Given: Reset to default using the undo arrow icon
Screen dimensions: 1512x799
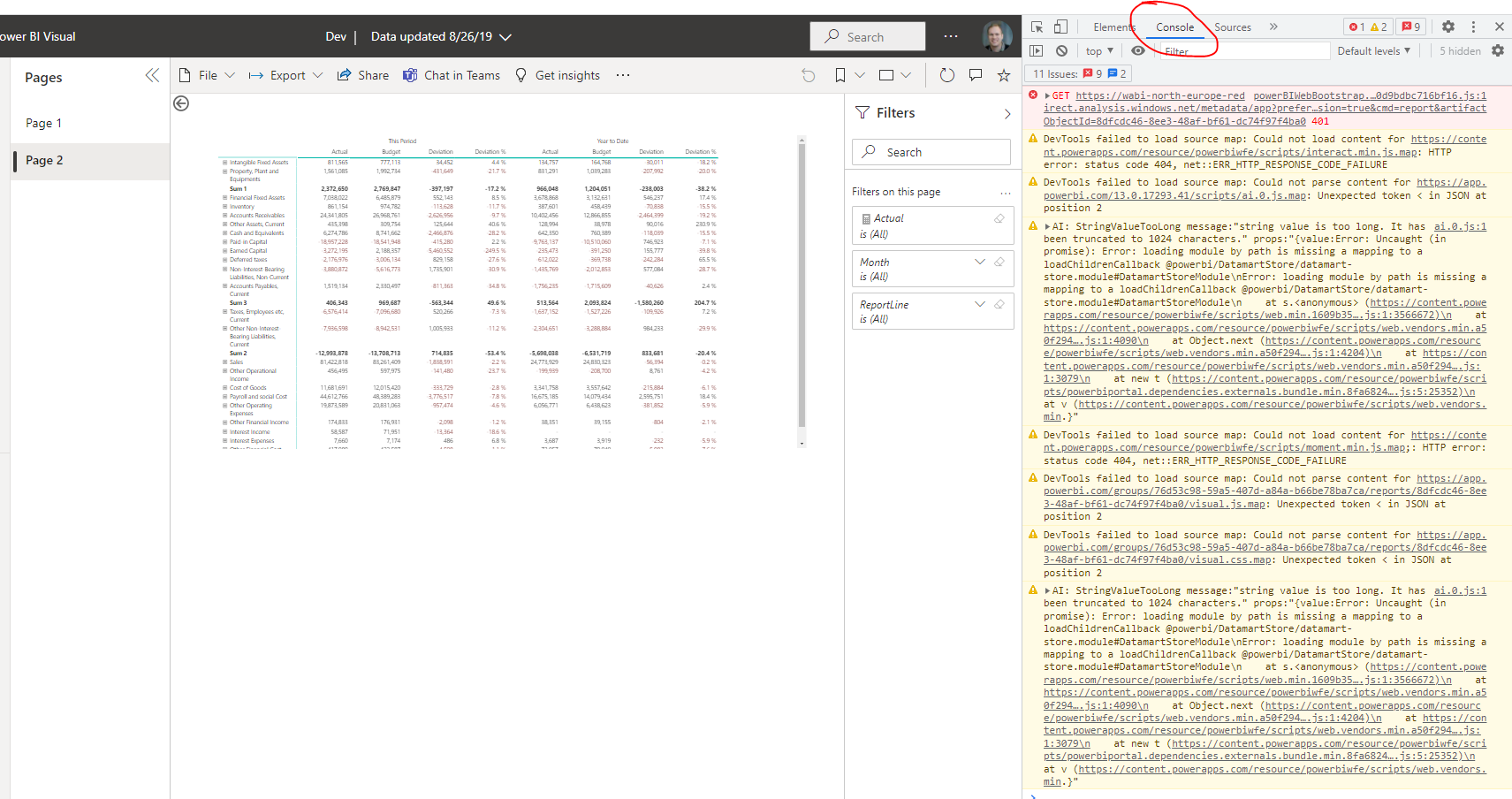Looking at the screenshot, I should click(x=809, y=75).
